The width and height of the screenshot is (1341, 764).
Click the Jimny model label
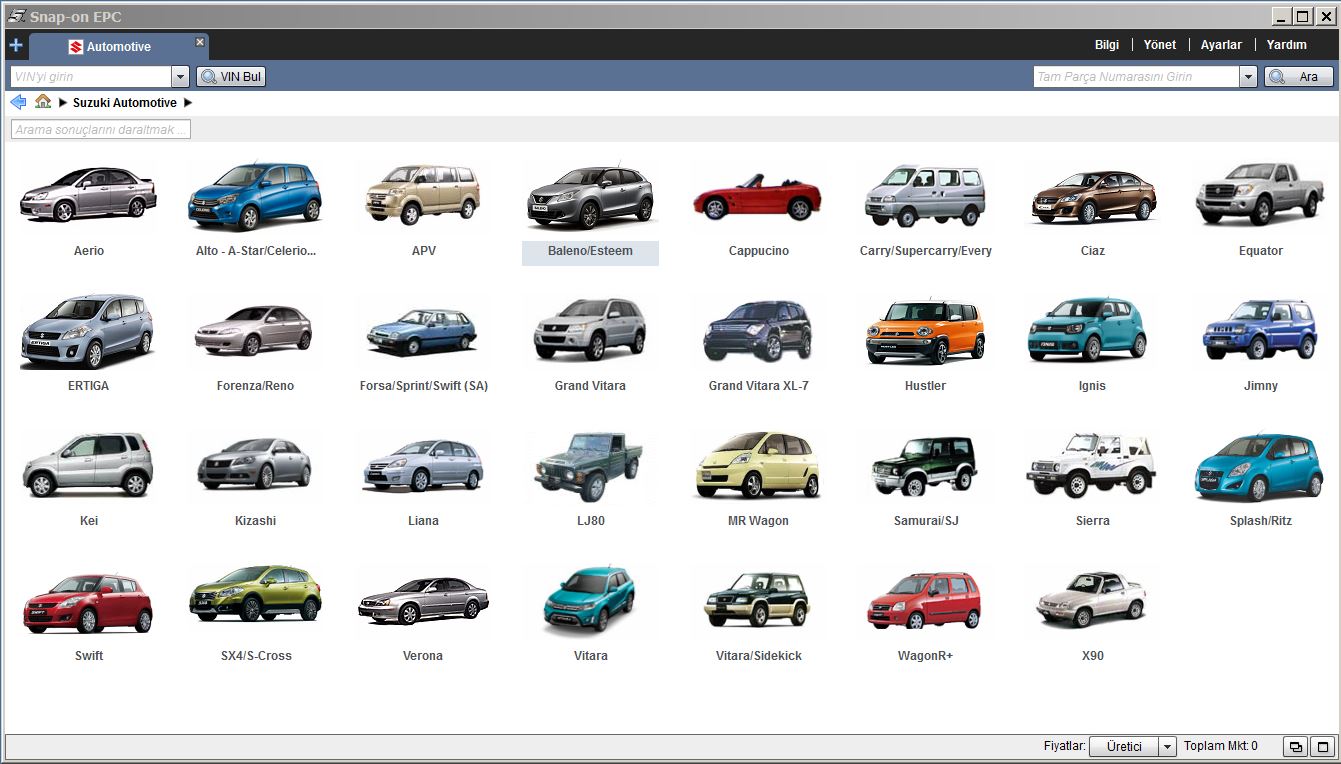tap(1260, 386)
